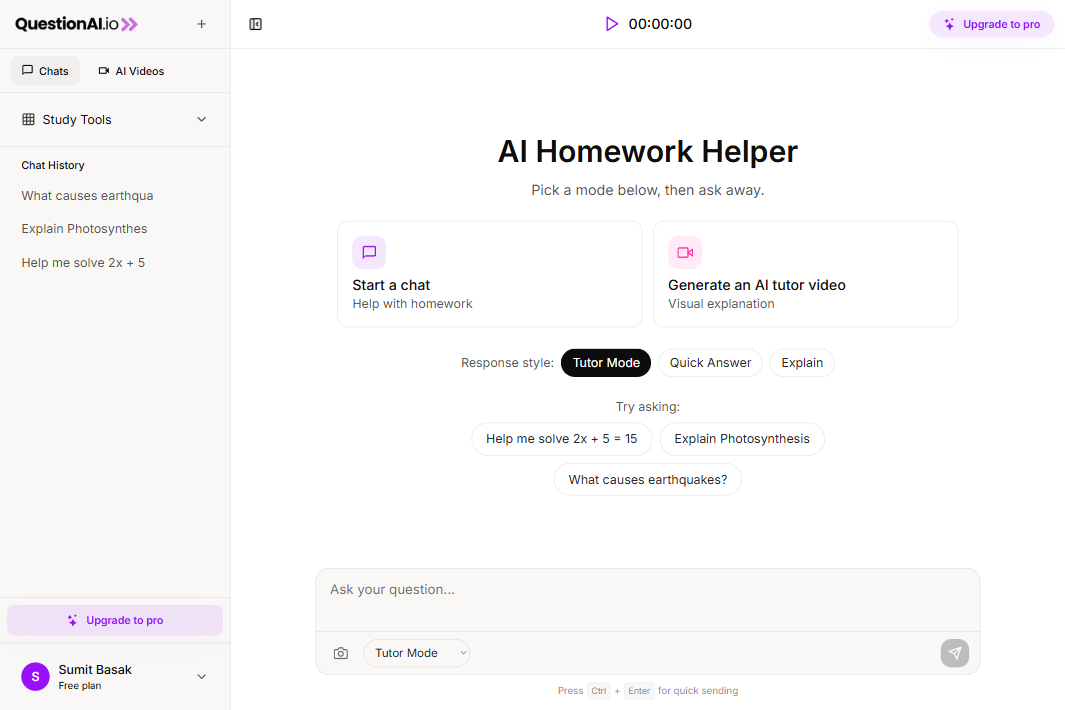Click the header upgrade sparkle icon
Viewport: 1065px width, 710px height.
(950, 24)
